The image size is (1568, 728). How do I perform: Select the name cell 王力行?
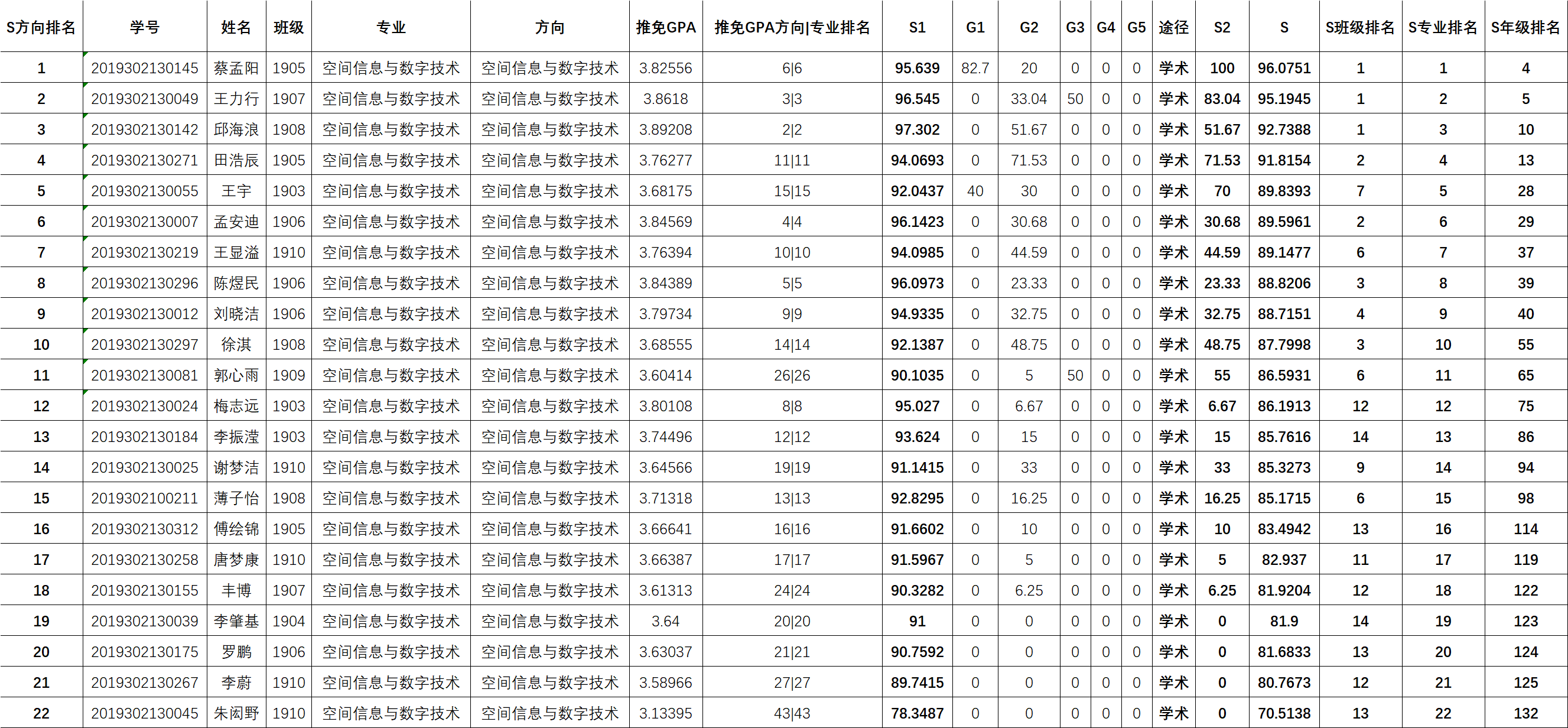coord(236,99)
